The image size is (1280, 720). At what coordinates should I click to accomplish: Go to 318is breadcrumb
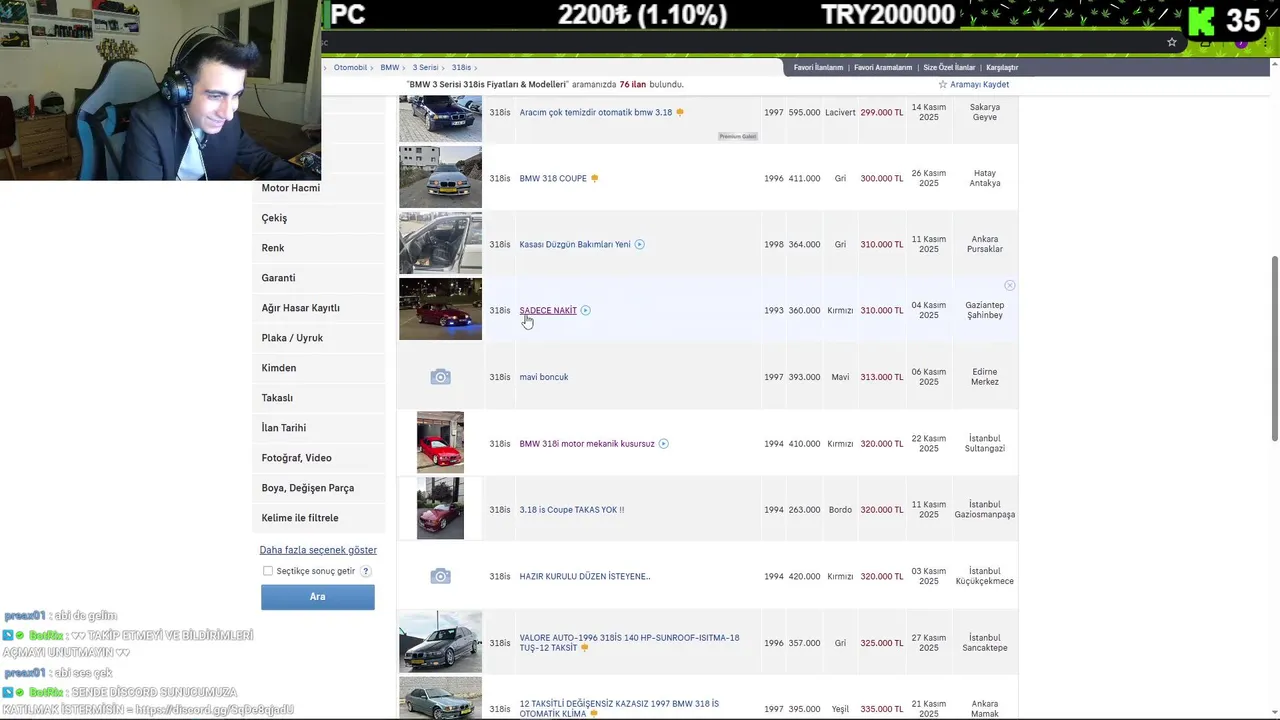tap(461, 68)
